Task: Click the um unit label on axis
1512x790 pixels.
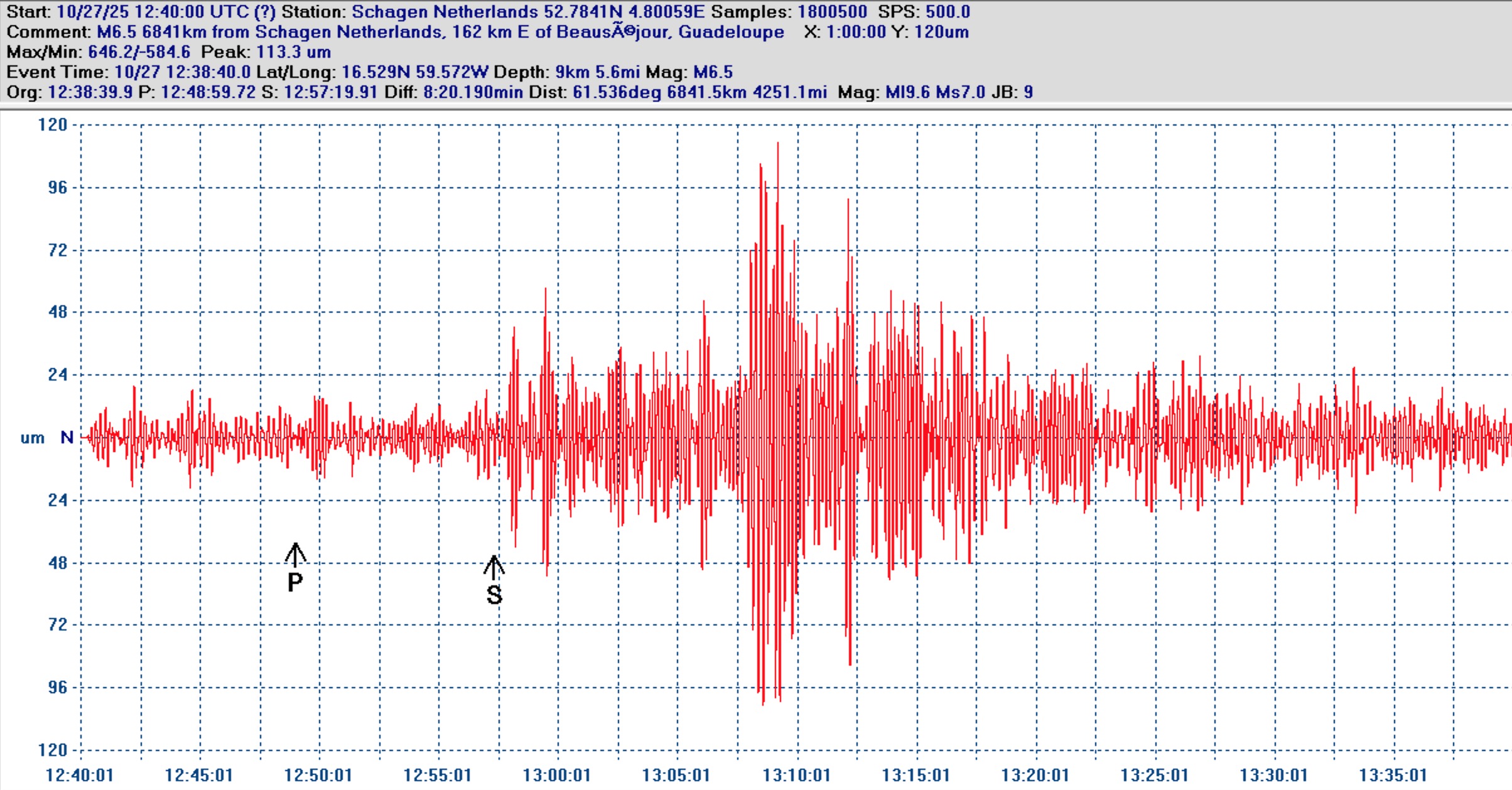Action: [32, 438]
